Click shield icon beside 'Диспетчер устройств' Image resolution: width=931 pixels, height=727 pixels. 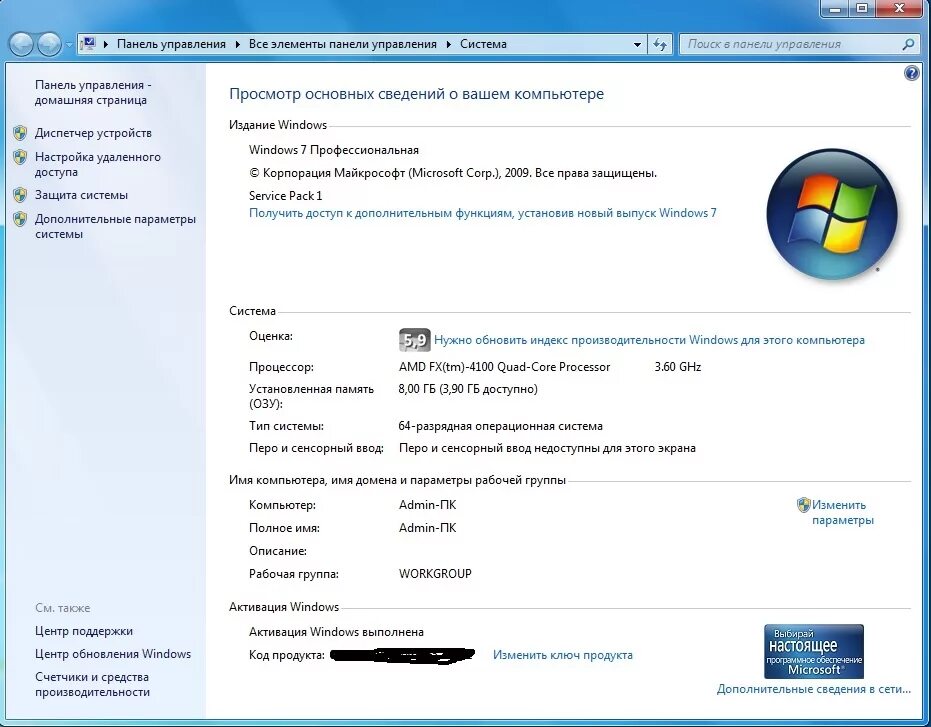point(20,133)
